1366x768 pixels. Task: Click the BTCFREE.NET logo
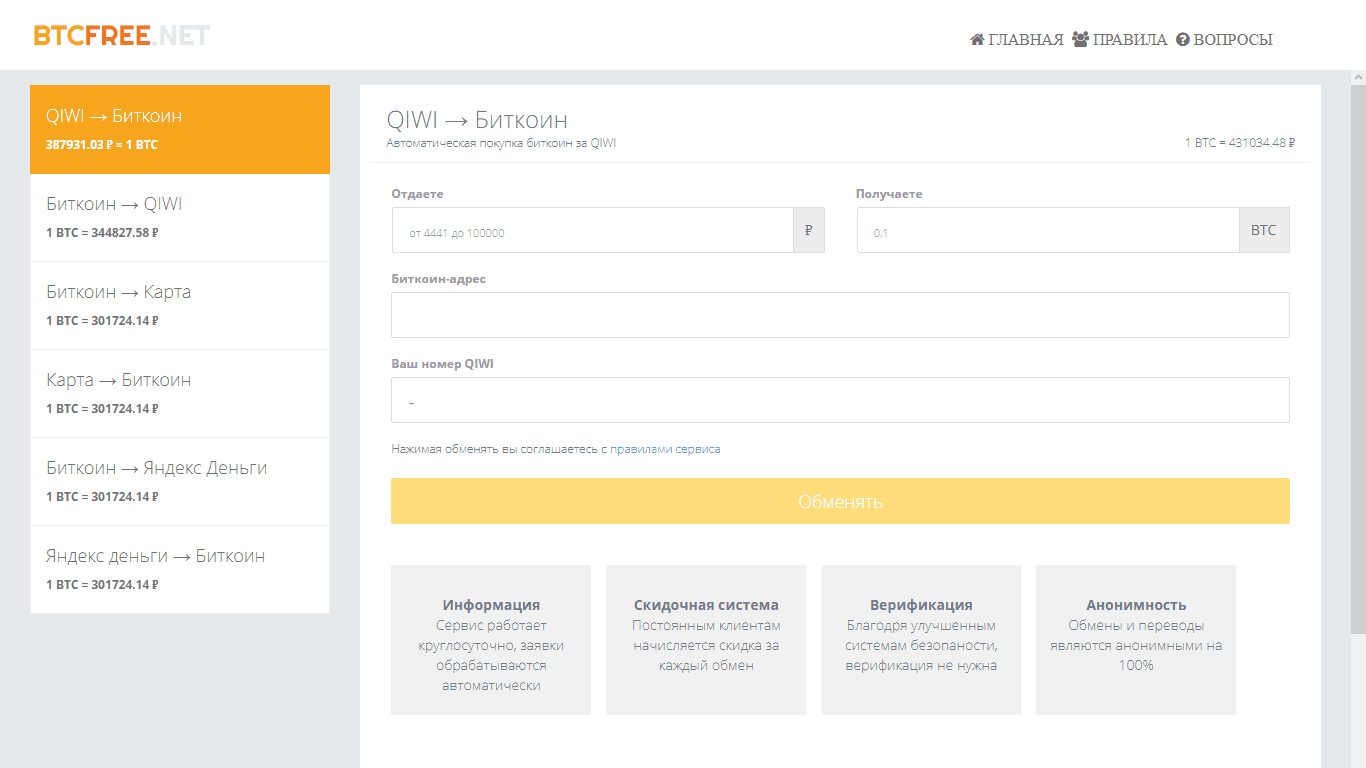121,36
